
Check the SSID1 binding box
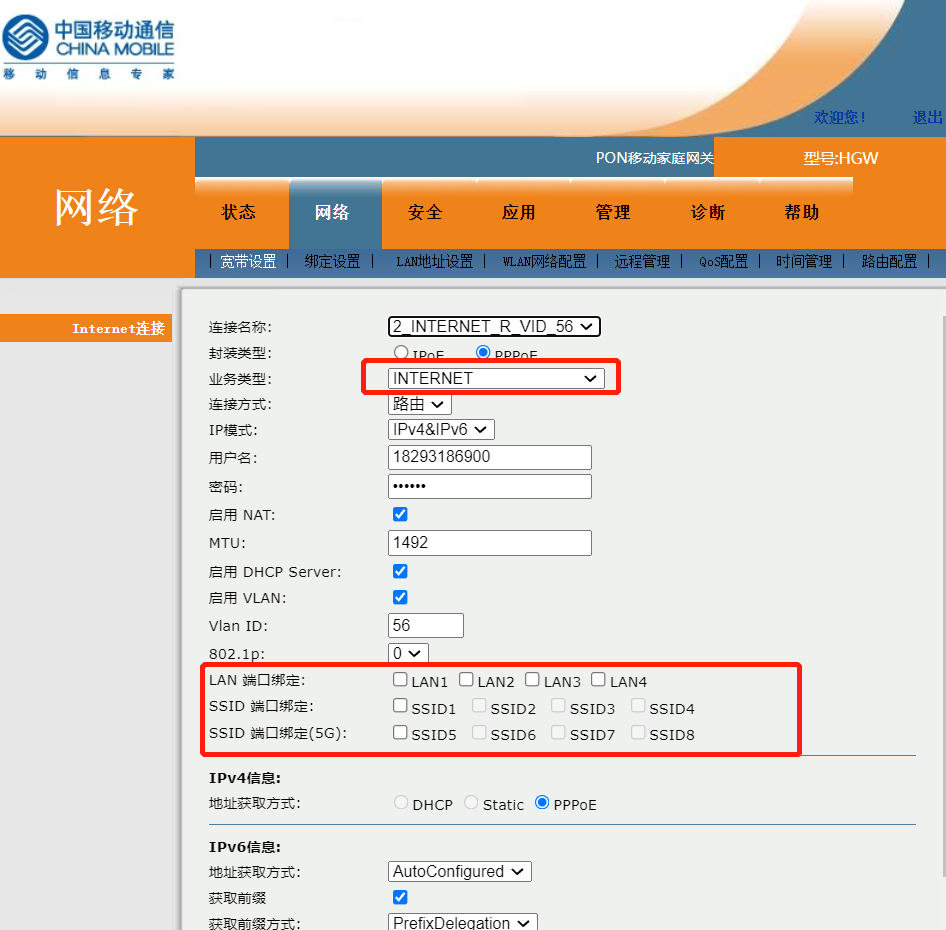pyautogui.click(x=400, y=705)
